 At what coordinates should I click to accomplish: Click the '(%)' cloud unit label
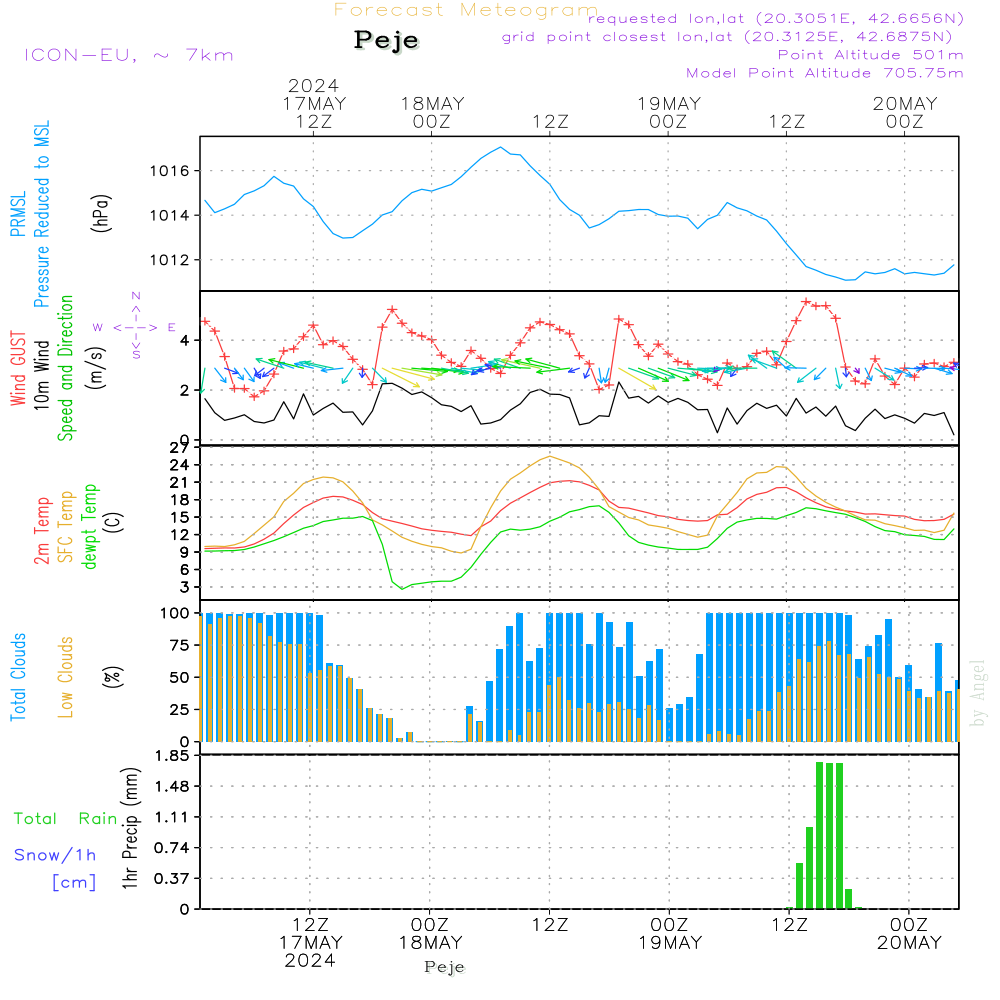[x=113, y=677]
